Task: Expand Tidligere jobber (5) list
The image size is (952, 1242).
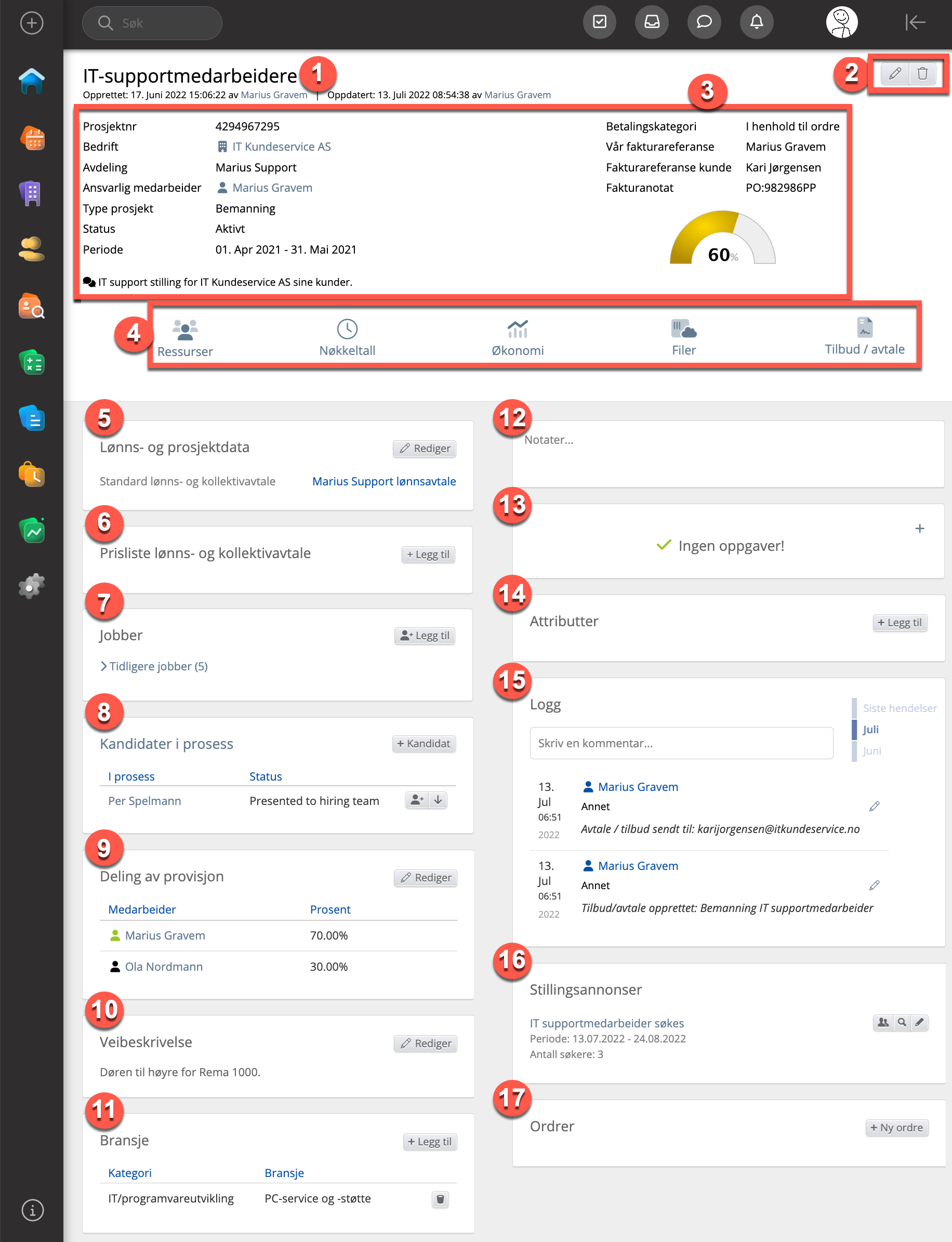Action: click(x=154, y=666)
